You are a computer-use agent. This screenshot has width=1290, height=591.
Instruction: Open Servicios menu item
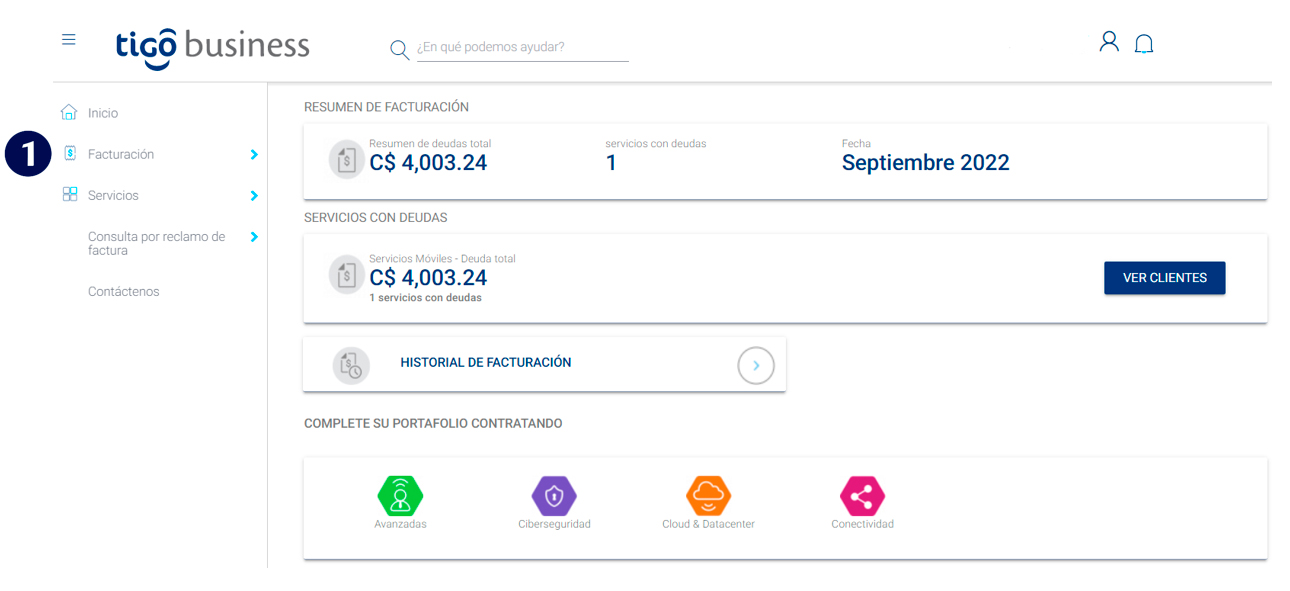(113, 195)
